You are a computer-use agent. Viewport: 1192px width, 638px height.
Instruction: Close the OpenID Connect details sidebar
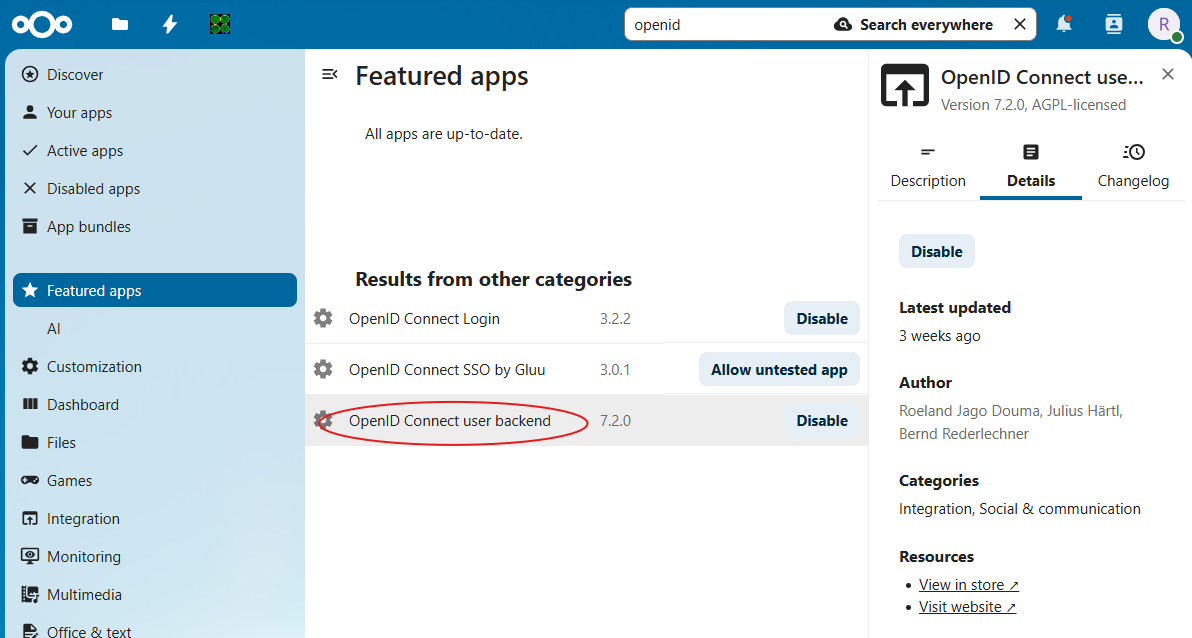coord(1167,75)
